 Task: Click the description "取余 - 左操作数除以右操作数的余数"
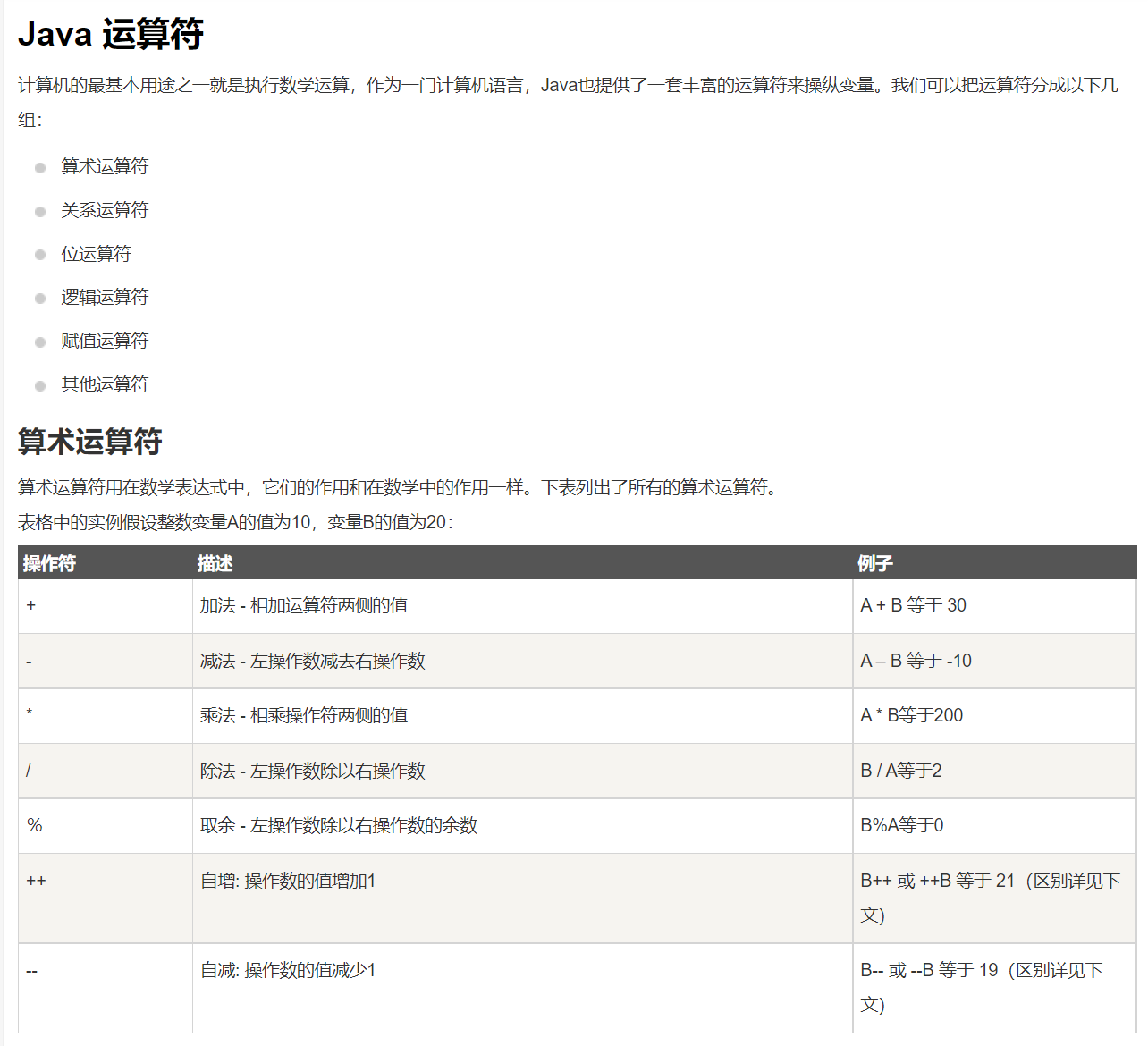coord(339,825)
